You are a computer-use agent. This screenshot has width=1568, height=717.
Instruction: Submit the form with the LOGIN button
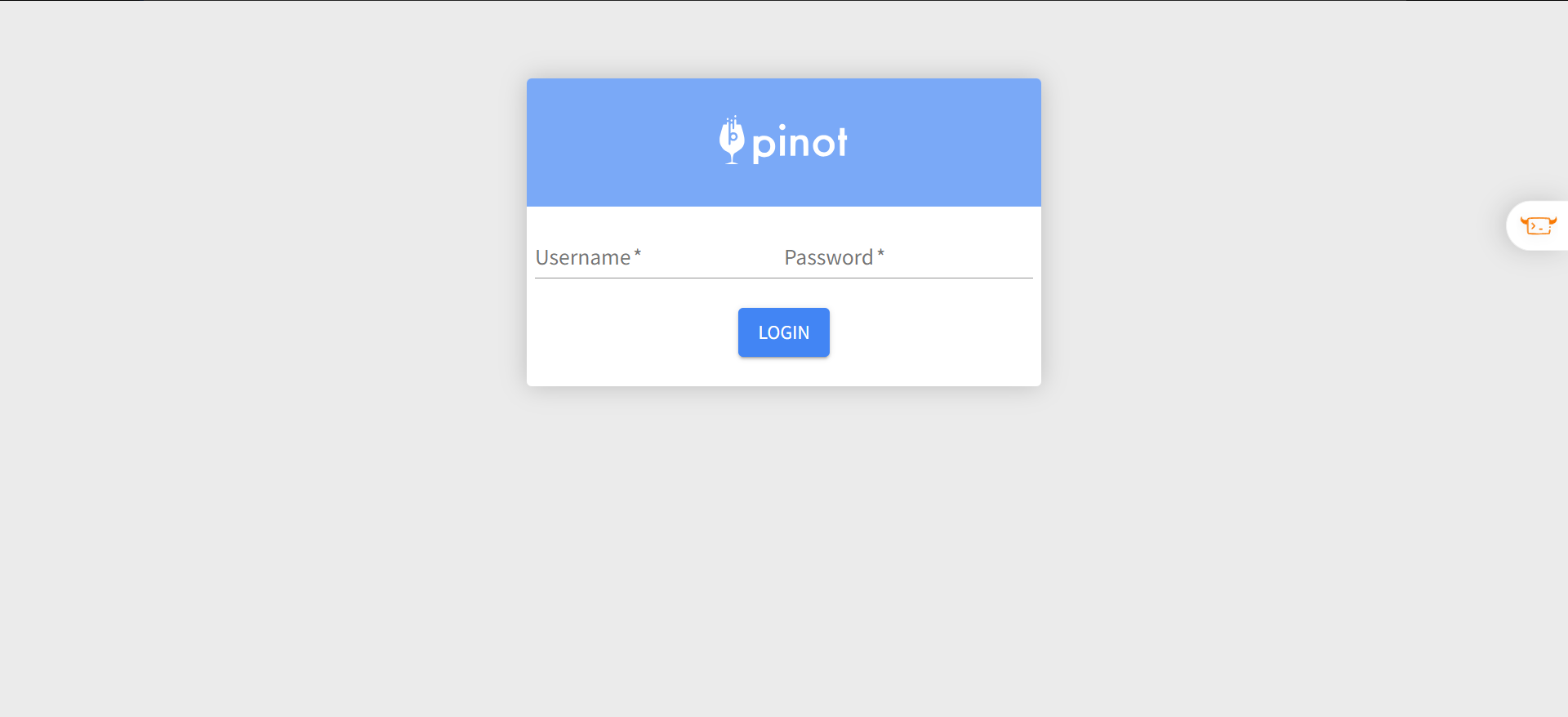784,332
